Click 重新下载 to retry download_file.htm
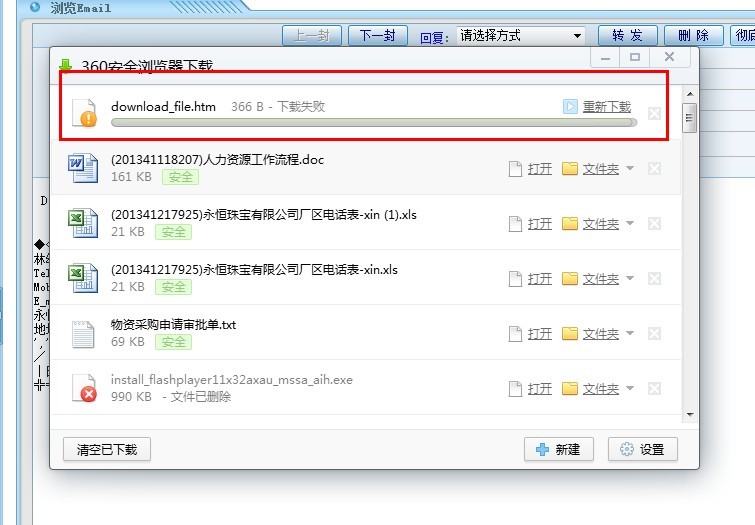Screen dimensions: 755x525 pos(606,106)
